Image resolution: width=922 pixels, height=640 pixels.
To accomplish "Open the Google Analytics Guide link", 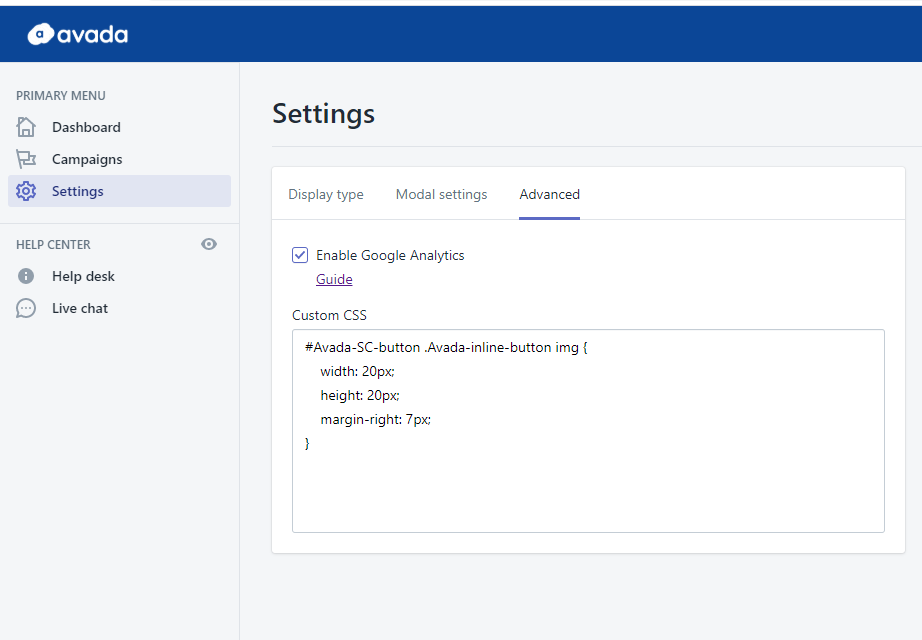I will [x=334, y=279].
